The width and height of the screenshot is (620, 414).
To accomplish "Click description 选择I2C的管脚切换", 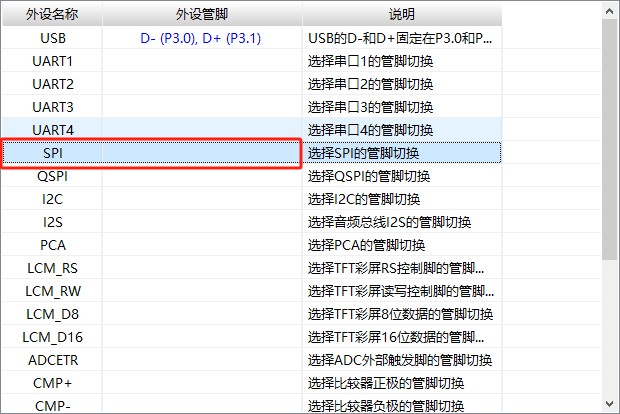I will (x=364, y=199).
